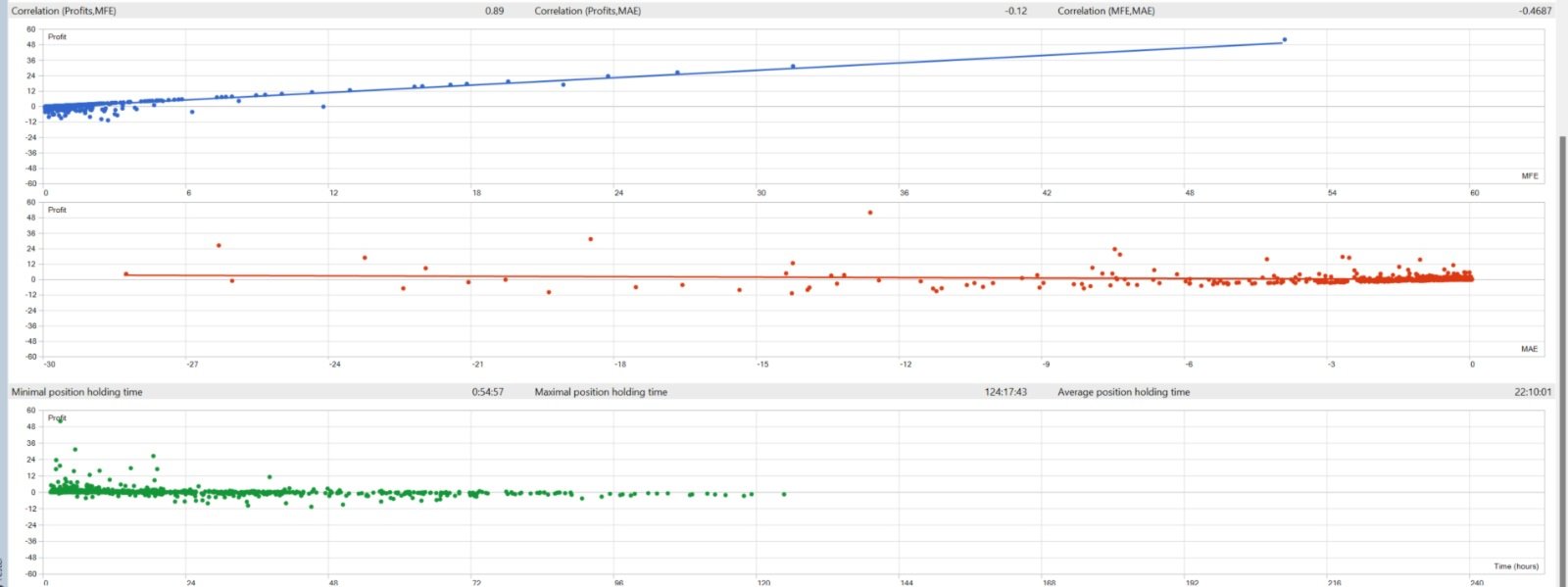The image size is (1568, 587).
Task: Click the Time (hours) axis label
Action: (x=1516, y=566)
